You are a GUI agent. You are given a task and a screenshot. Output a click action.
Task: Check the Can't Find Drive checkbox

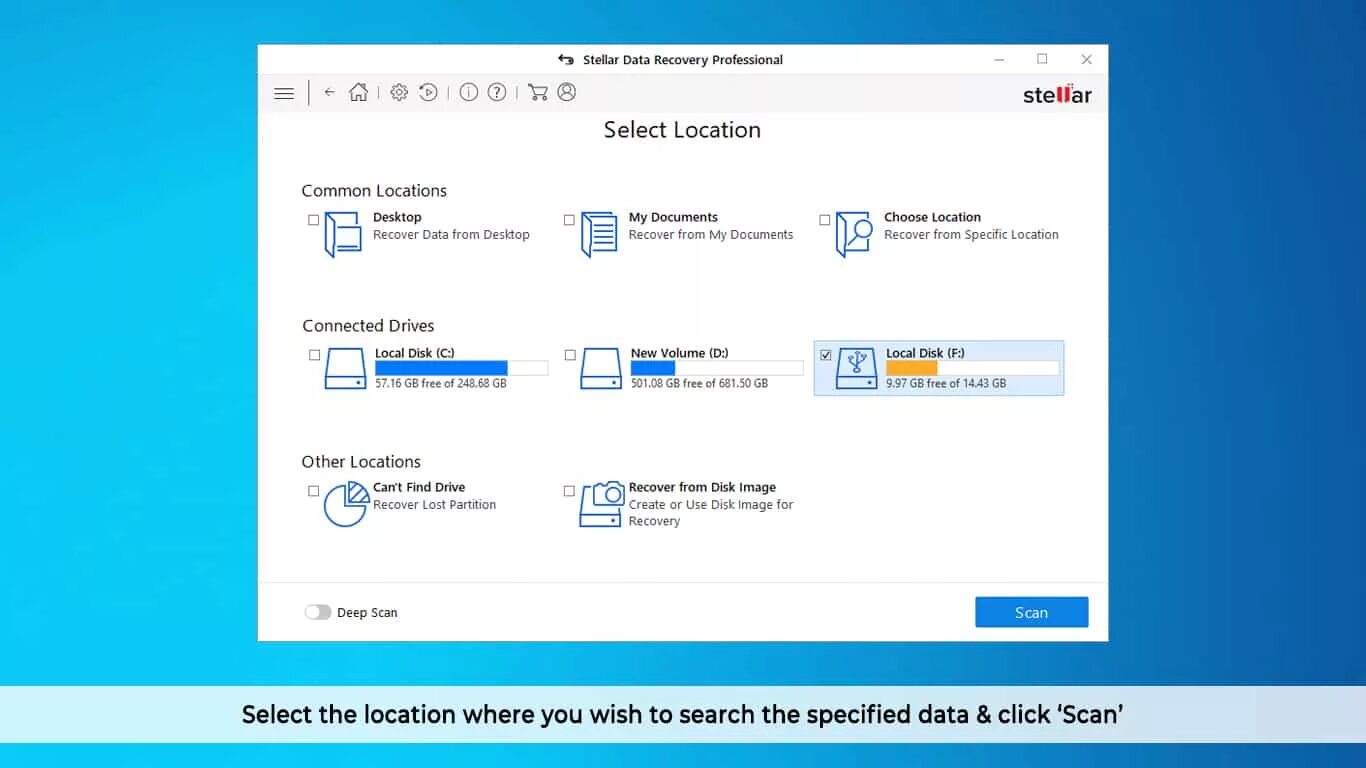[x=314, y=491]
